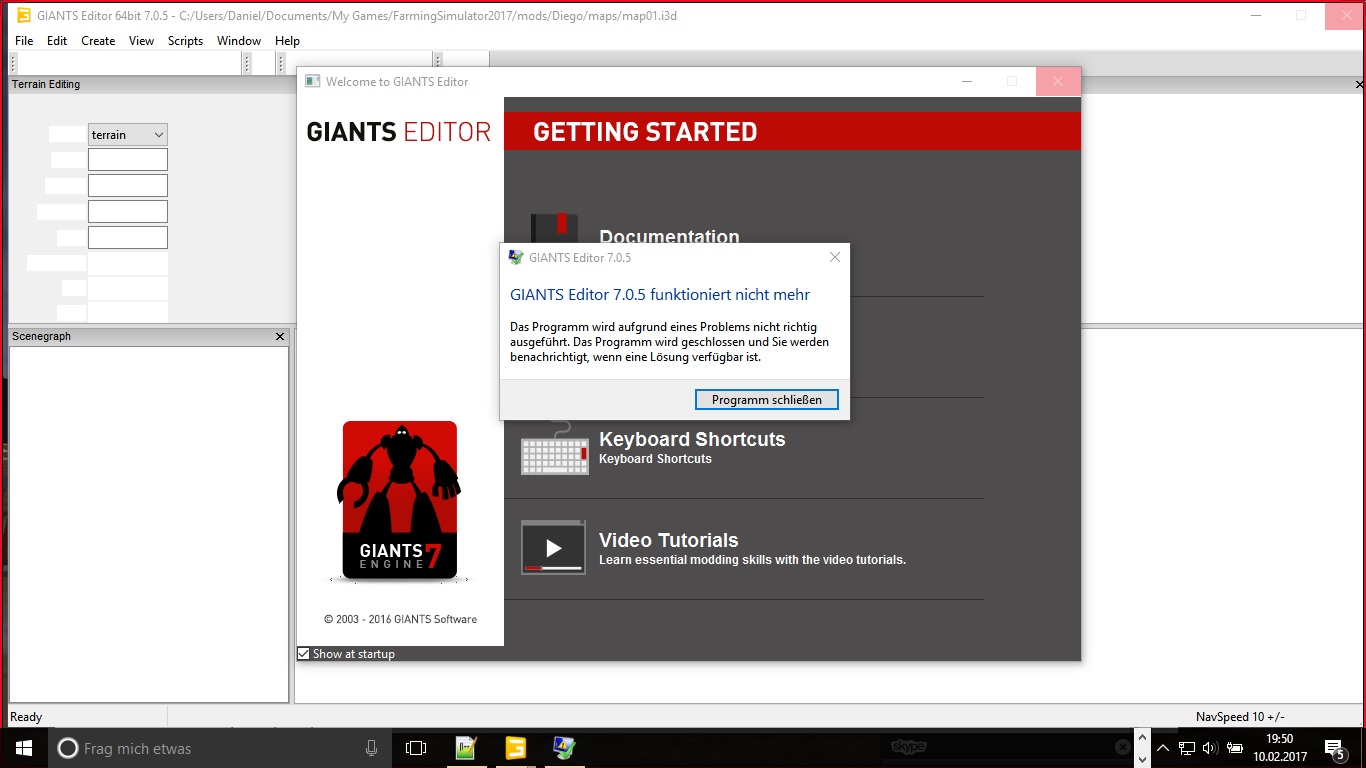Expand the terrain dropdown in Terrain Editing
Viewport: 1366px width, 768px height.
pyautogui.click(x=158, y=135)
